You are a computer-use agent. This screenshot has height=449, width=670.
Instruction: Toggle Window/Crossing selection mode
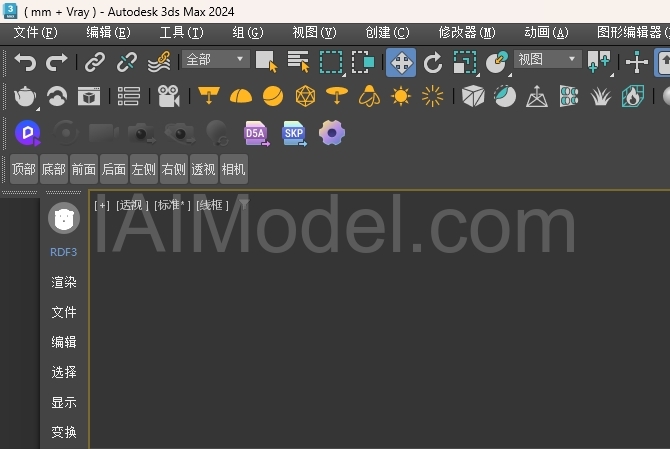click(363, 62)
